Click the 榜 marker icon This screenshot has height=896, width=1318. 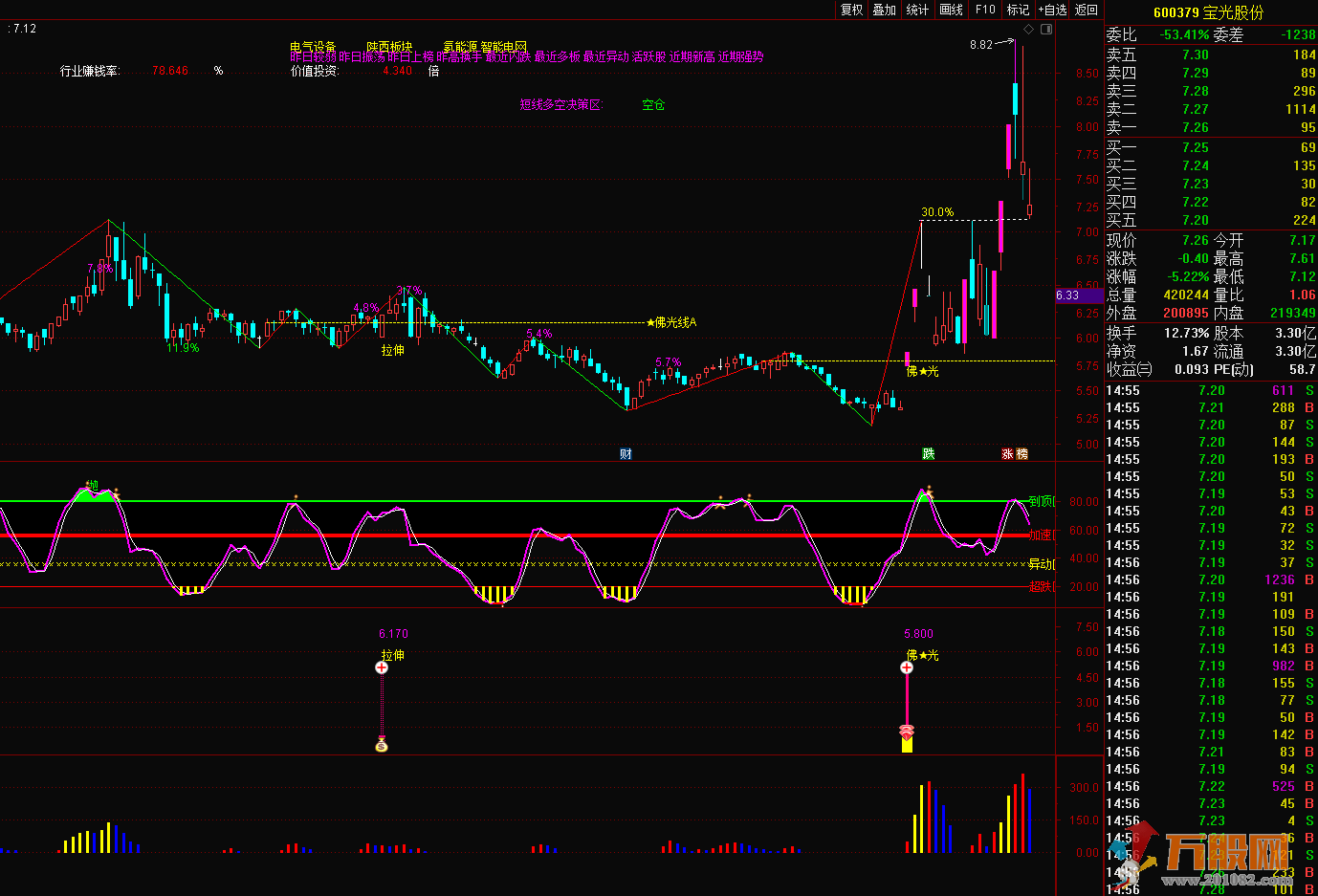[x=1021, y=453]
